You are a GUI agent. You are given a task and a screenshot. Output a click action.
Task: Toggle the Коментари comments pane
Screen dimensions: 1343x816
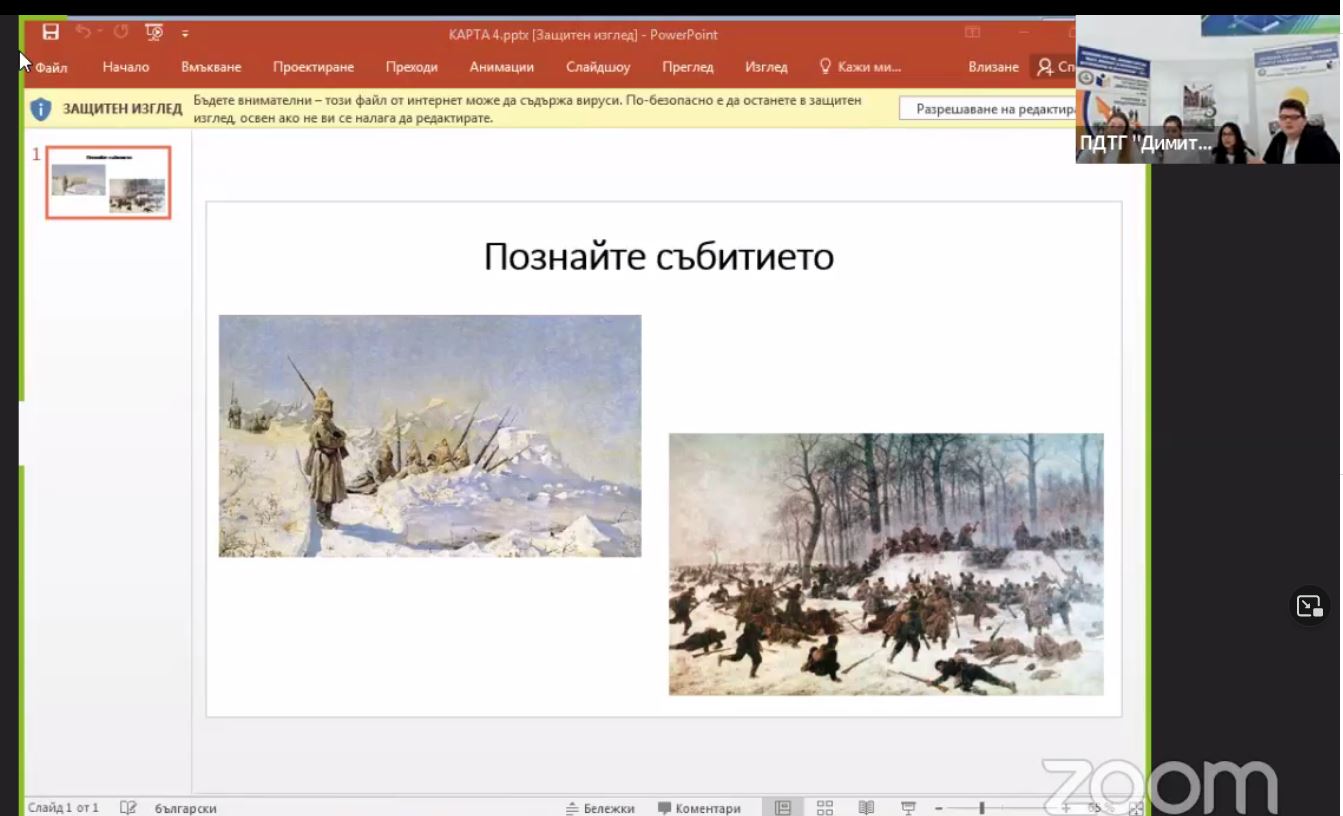pos(699,808)
